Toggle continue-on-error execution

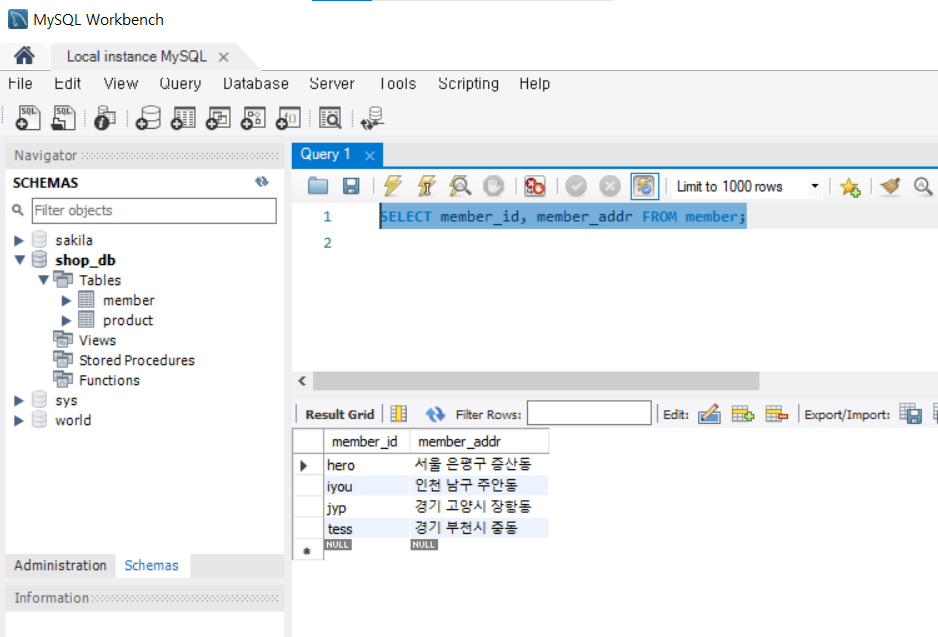pyautogui.click(x=534, y=186)
